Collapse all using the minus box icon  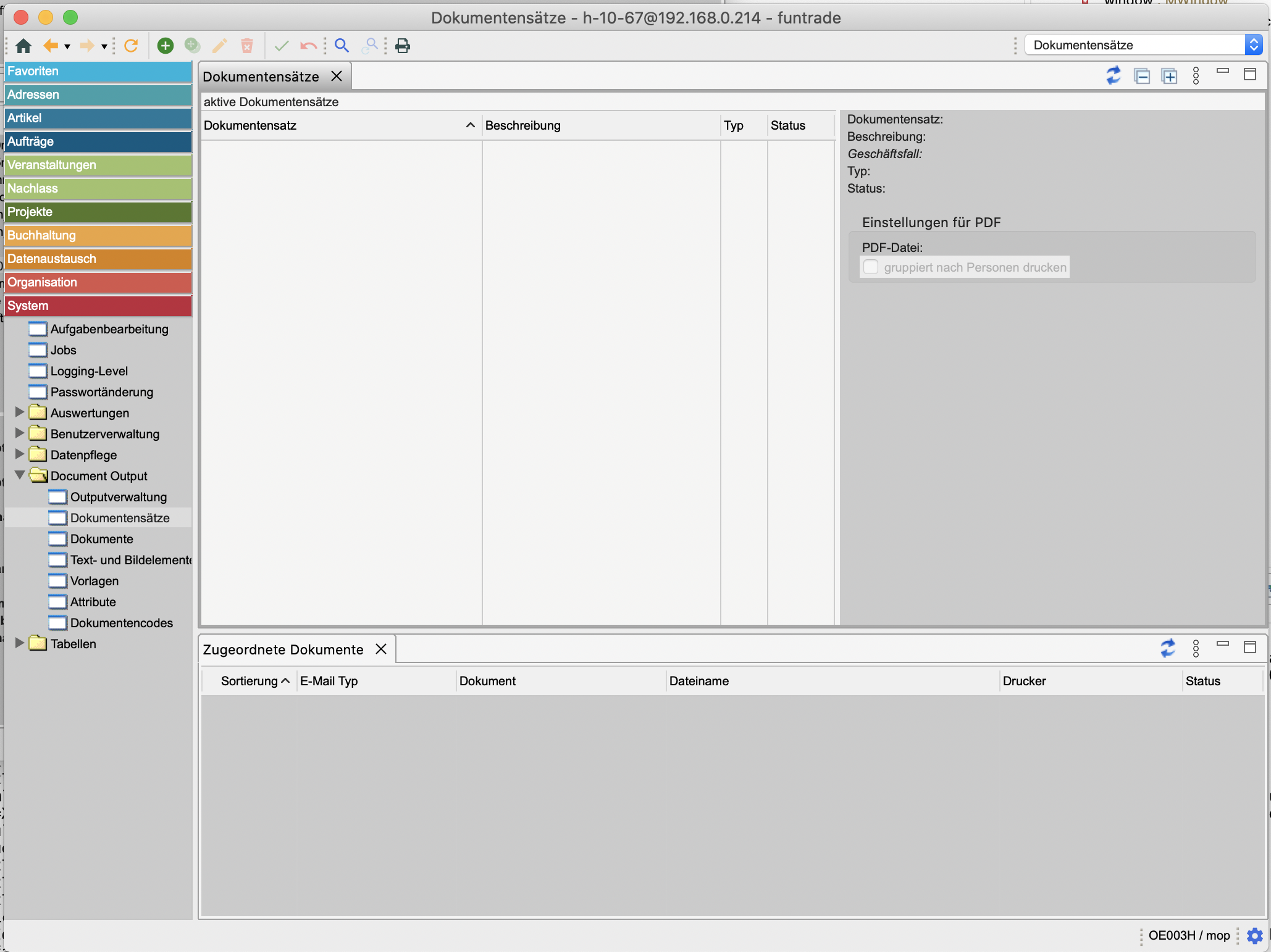1142,76
